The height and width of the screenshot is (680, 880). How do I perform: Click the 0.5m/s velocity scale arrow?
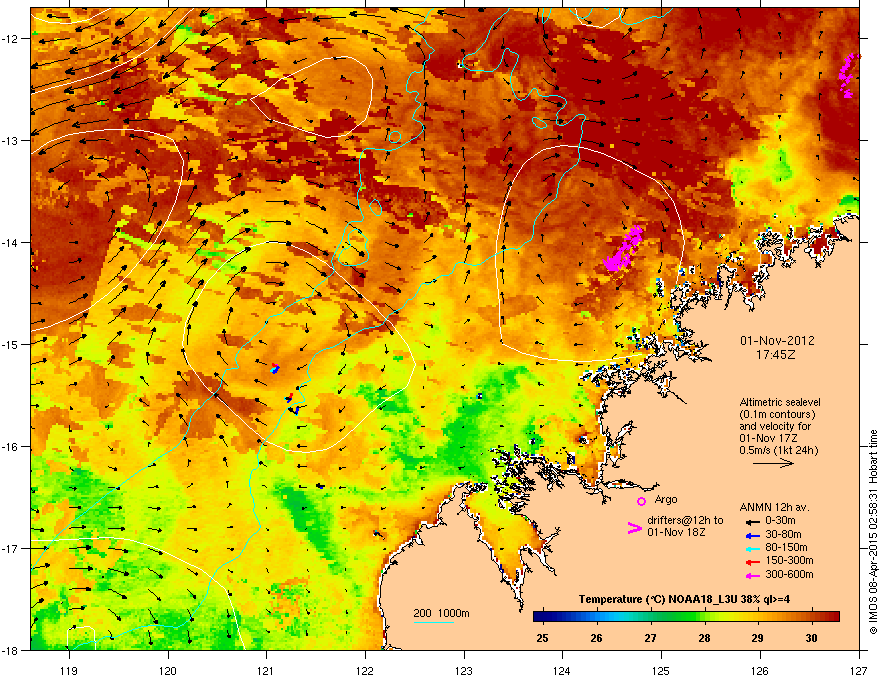(x=773, y=463)
